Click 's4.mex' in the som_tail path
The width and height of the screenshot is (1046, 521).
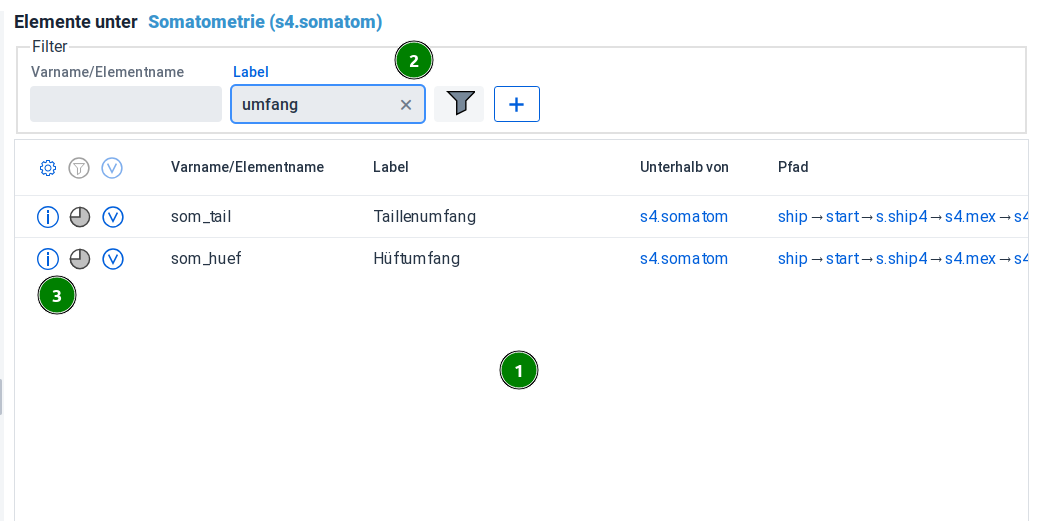click(x=970, y=216)
